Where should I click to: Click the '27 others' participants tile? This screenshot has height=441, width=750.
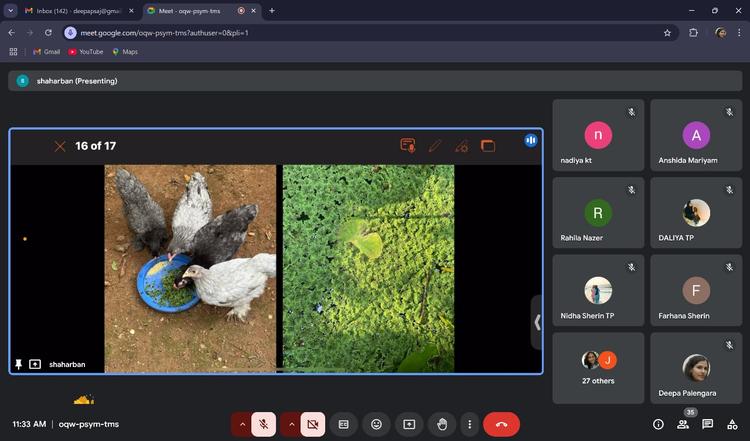coord(598,367)
